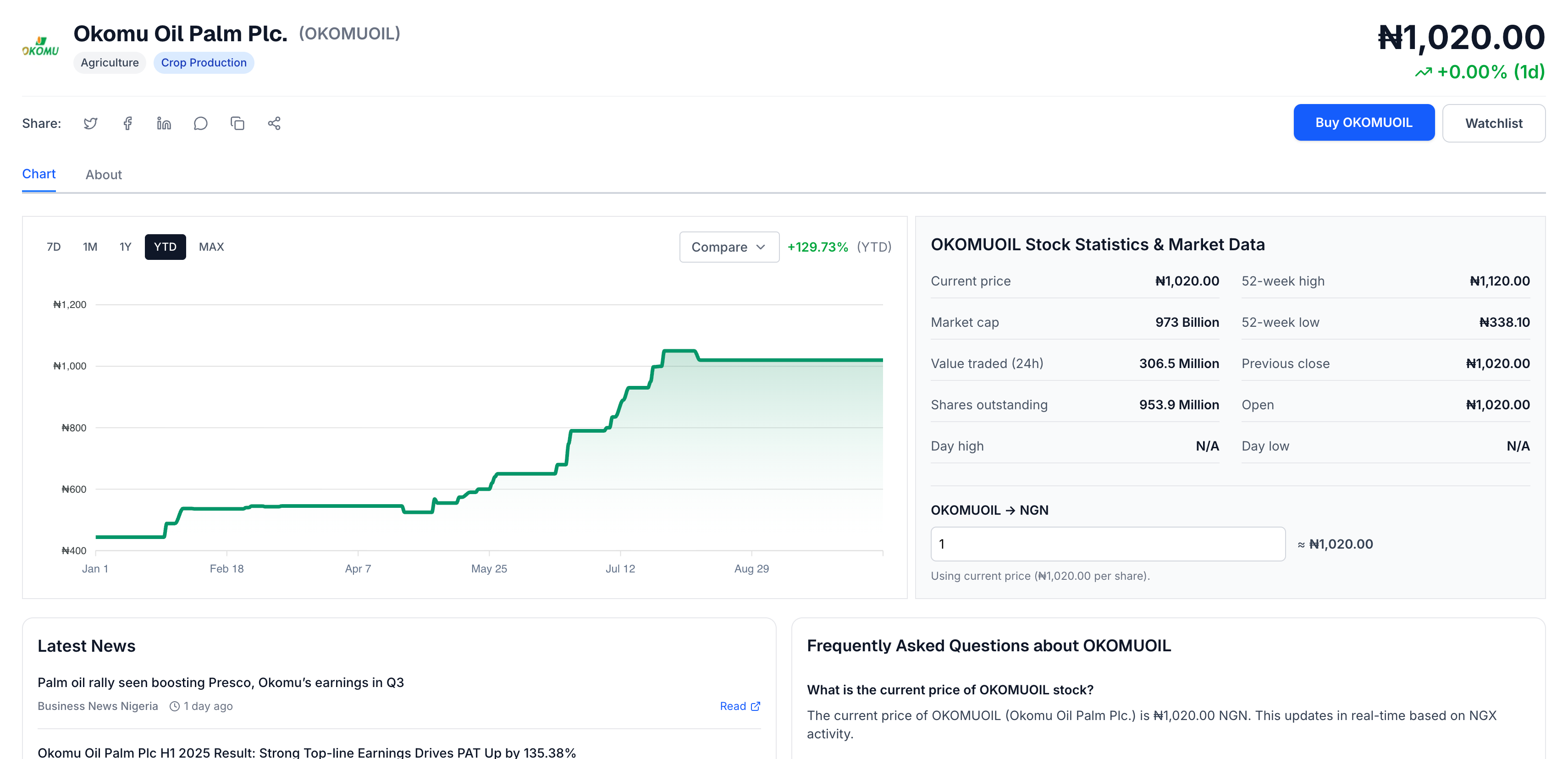Add stock via Watchlist button
This screenshot has height=759, width=1568.
[1493, 124]
